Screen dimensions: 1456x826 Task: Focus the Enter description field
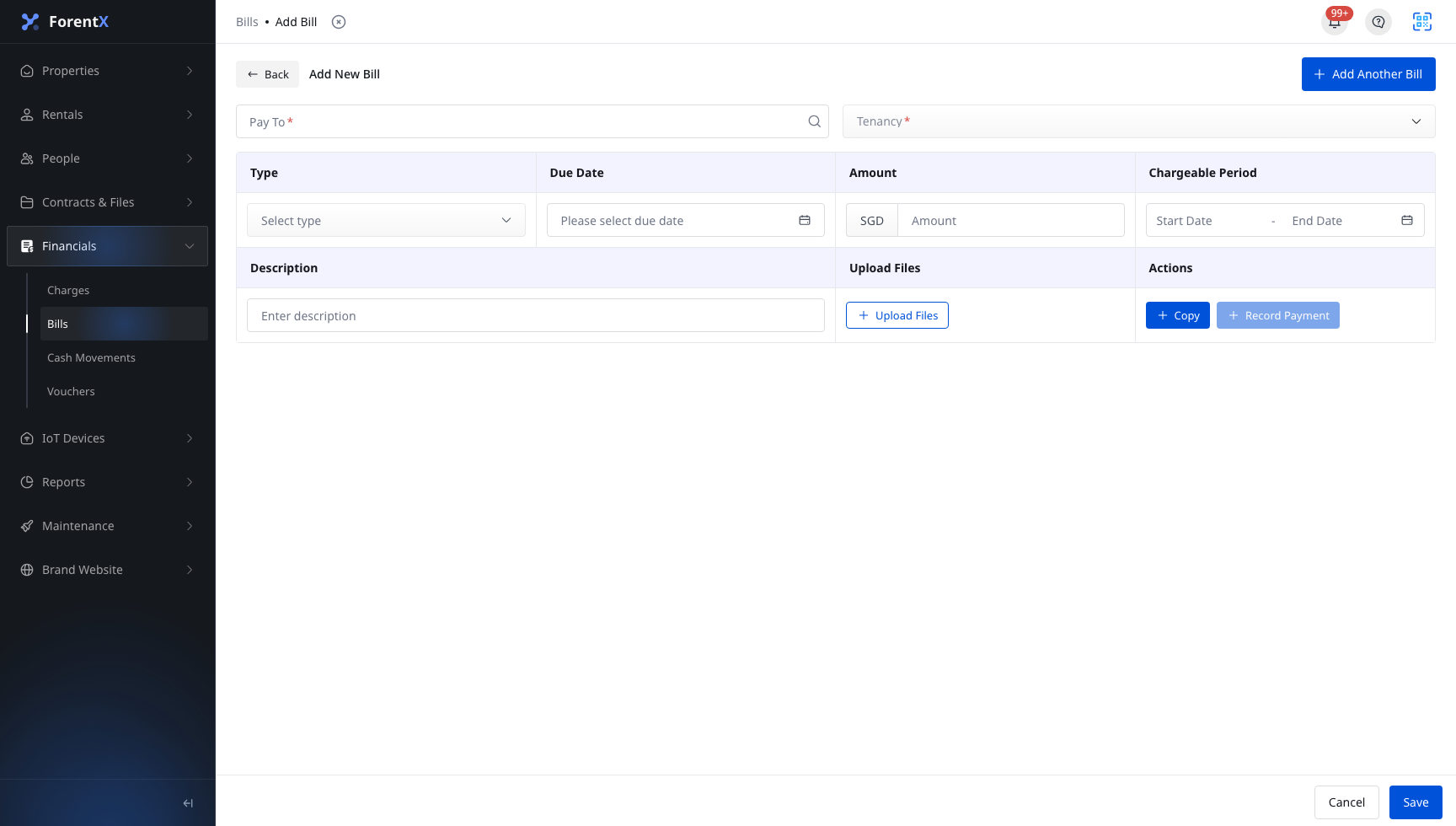(x=536, y=315)
